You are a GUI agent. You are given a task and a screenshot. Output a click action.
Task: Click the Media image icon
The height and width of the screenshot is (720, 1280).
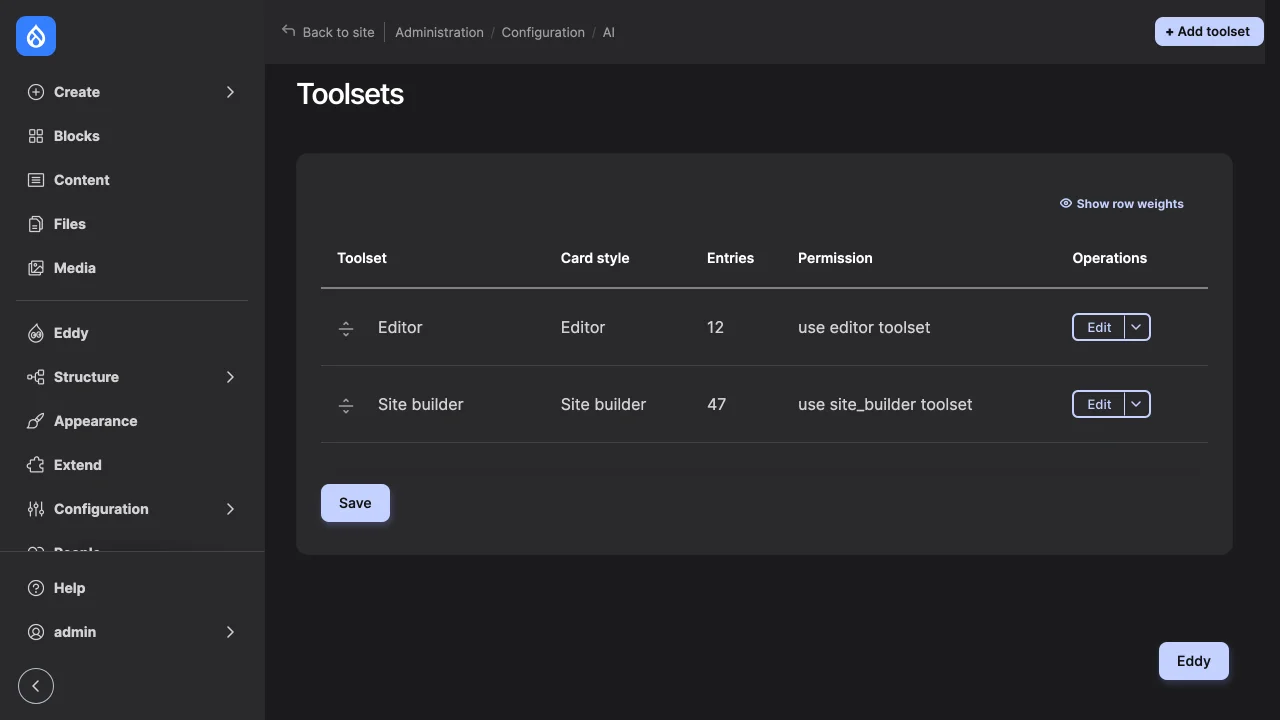(36, 268)
